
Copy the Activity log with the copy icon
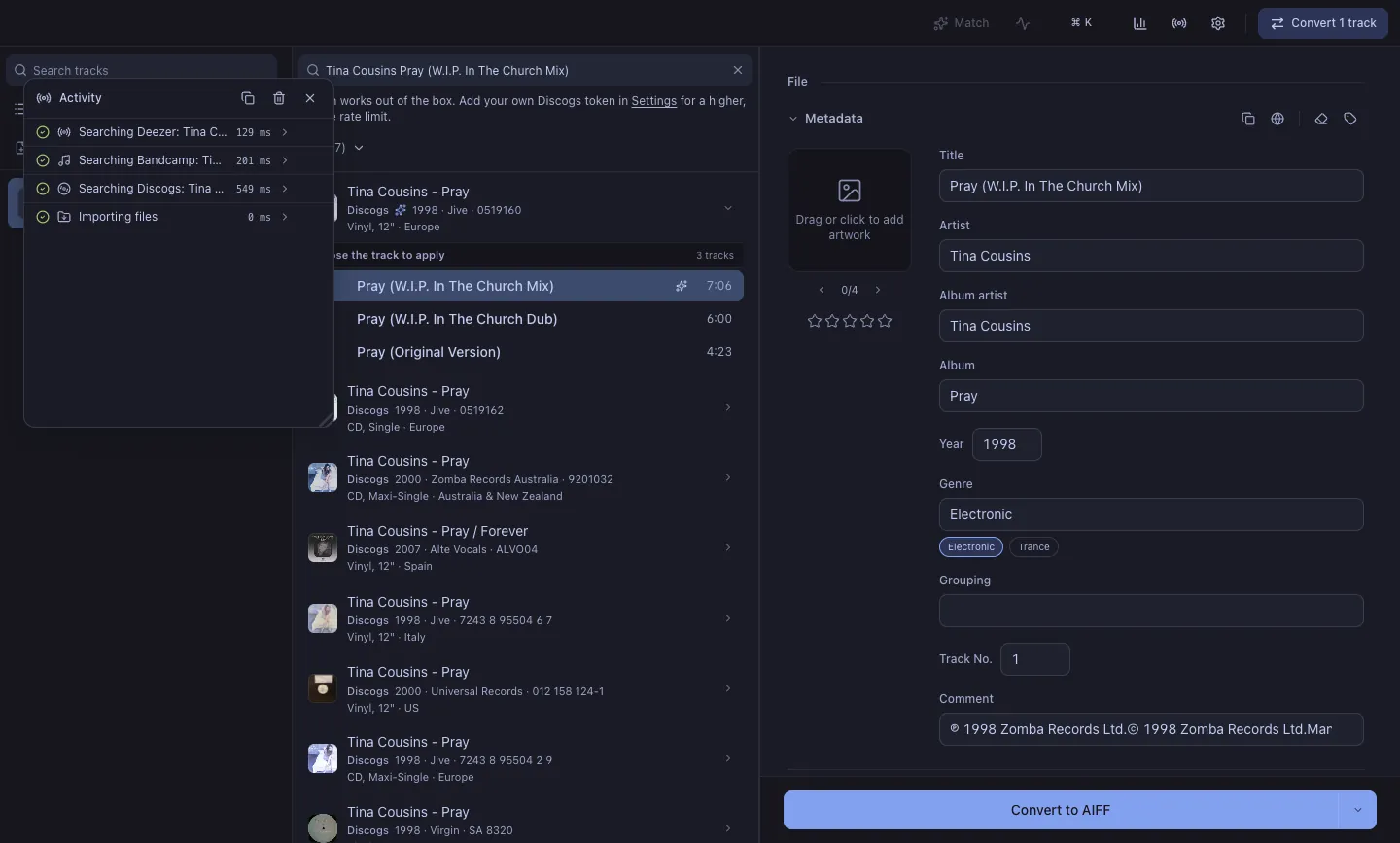pos(248,98)
